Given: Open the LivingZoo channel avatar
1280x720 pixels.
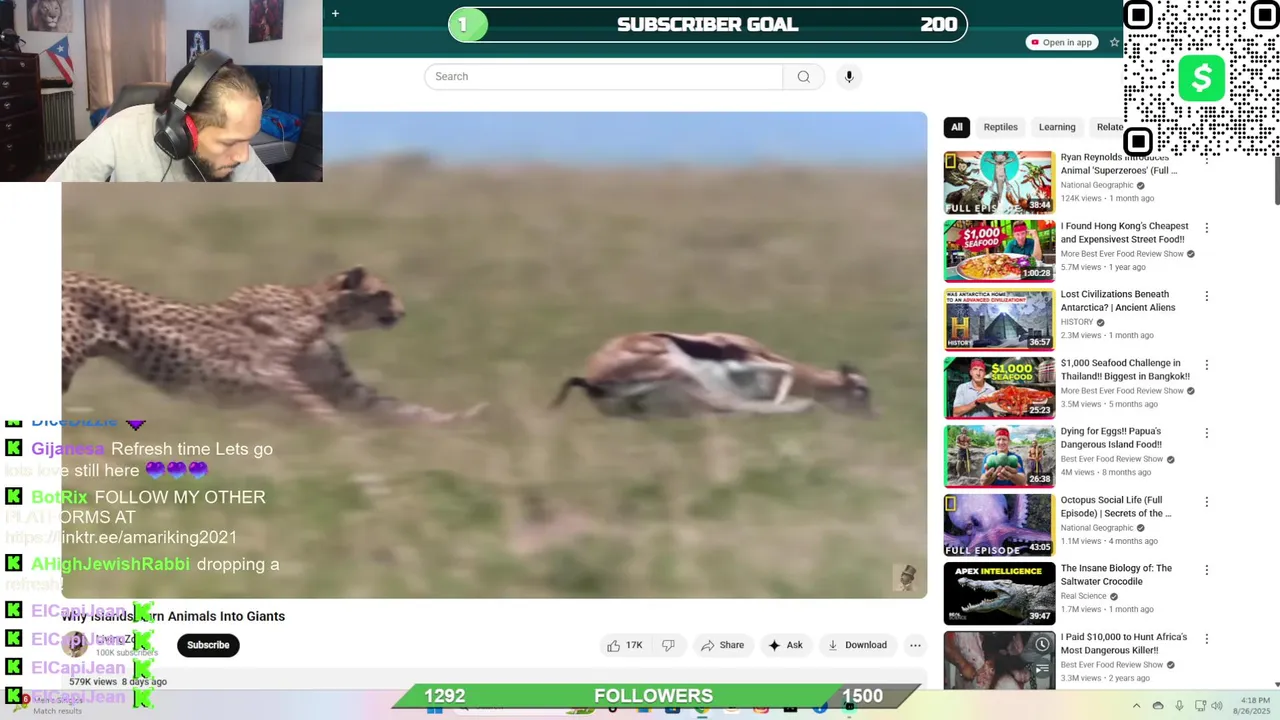Looking at the screenshot, I should tap(76, 645).
